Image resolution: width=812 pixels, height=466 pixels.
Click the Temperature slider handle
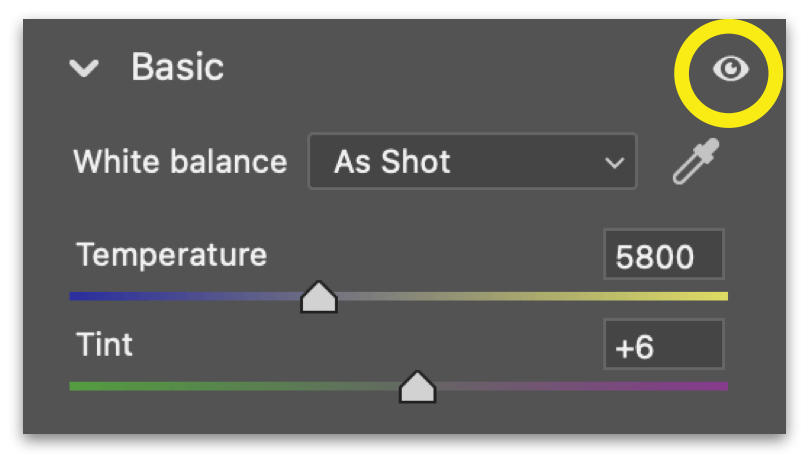click(x=319, y=297)
